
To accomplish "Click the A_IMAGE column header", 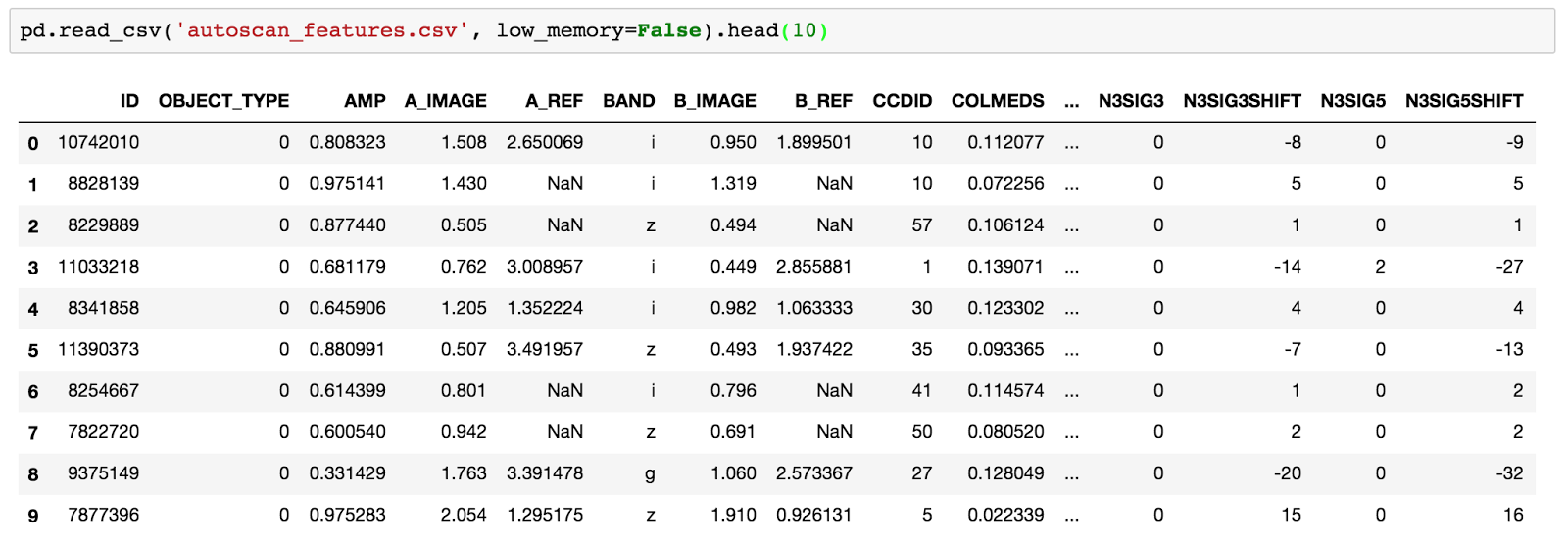I will click(446, 101).
